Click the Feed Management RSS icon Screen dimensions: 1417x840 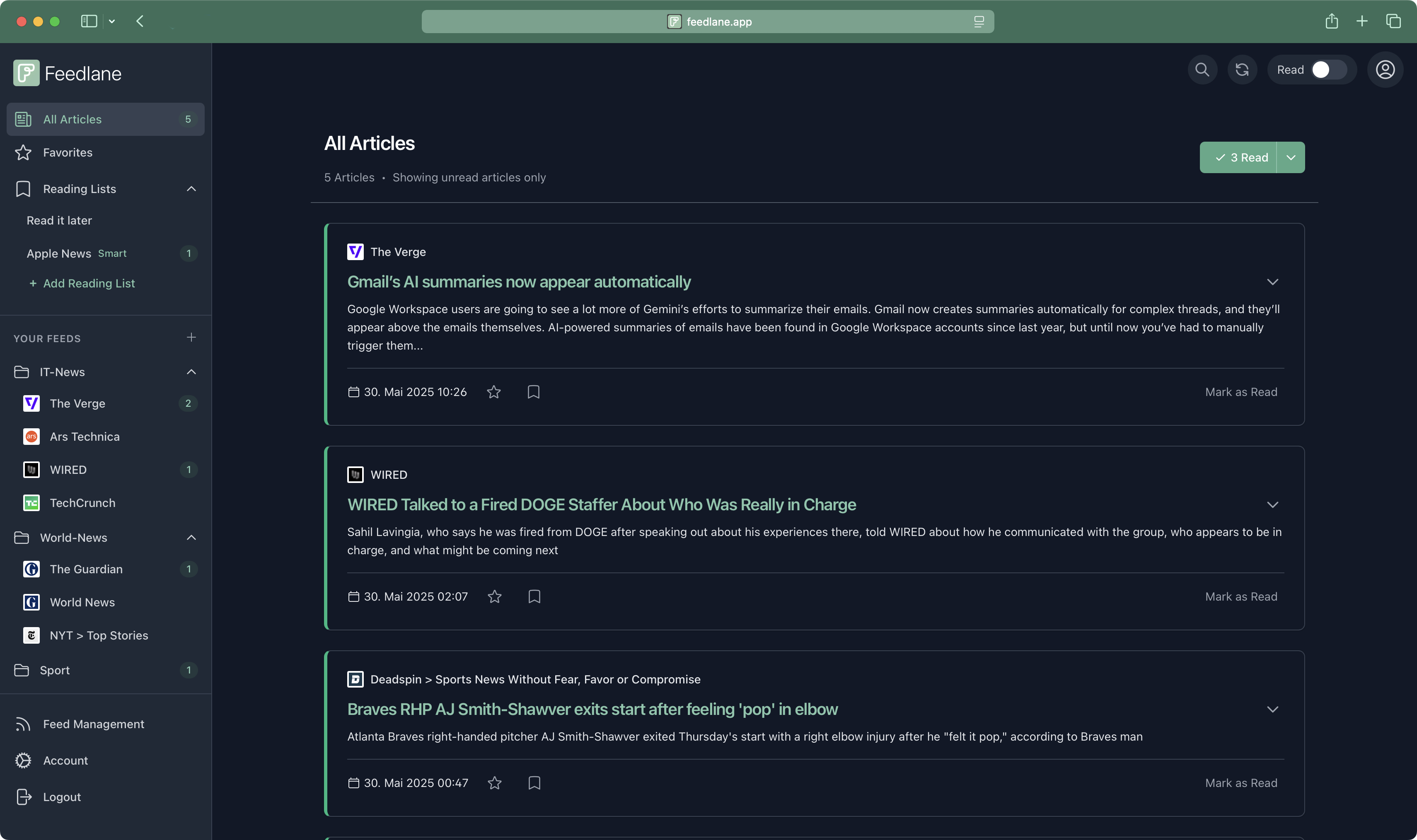pos(23,724)
